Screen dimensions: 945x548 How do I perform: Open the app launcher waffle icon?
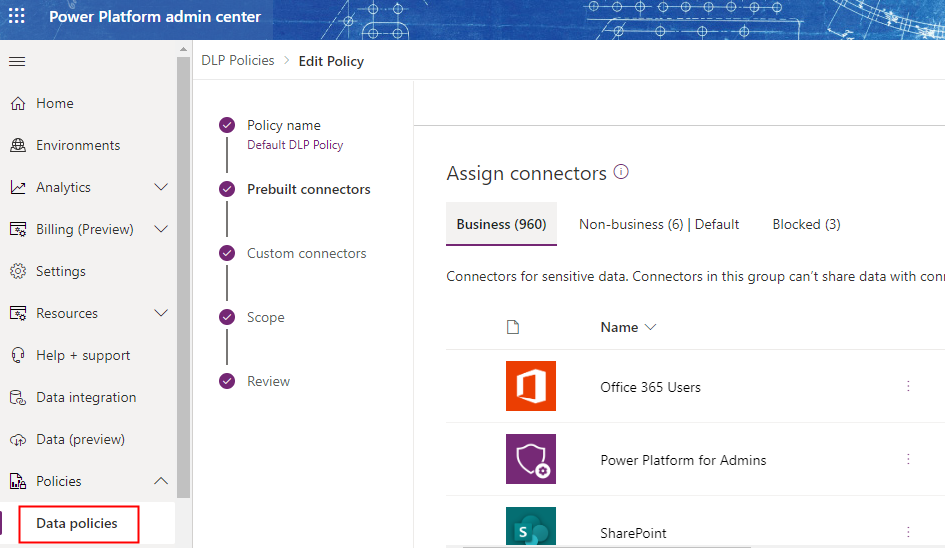point(17,17)
